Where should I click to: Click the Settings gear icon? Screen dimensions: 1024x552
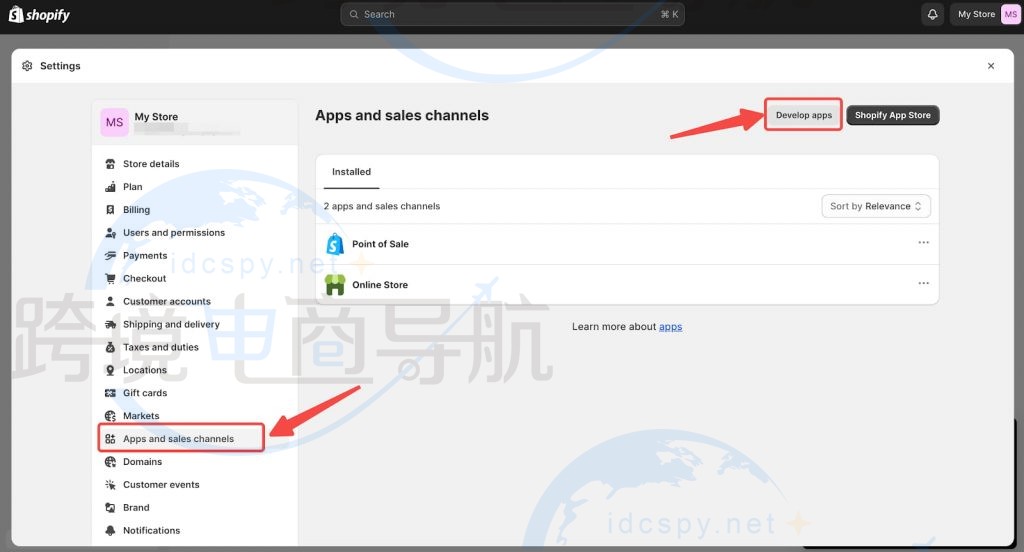(27, 66)
